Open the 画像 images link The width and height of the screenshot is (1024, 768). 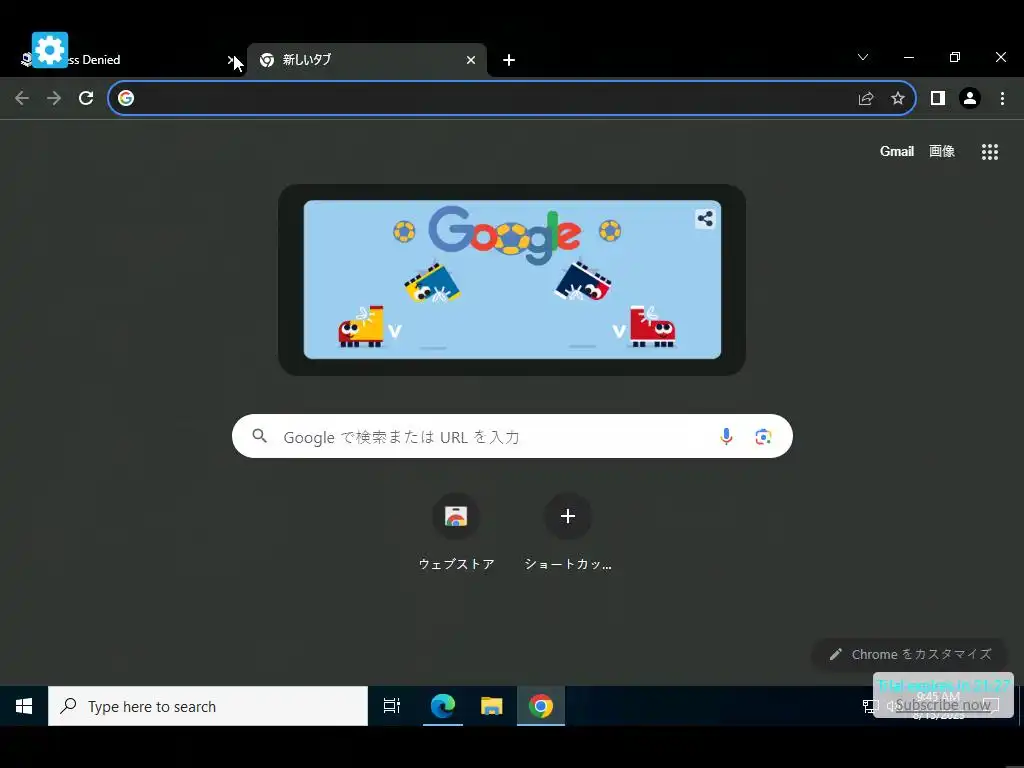pyautogui.click(x=942, y=152)
